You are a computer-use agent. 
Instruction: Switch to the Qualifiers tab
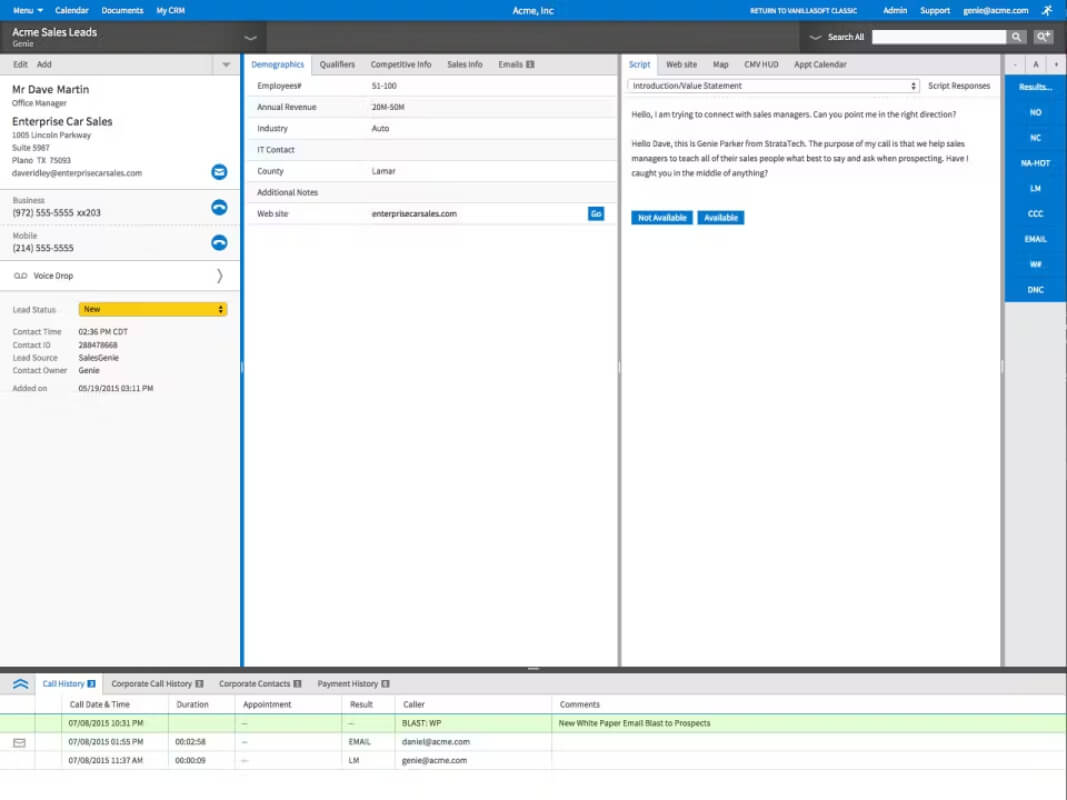[338, 65]
